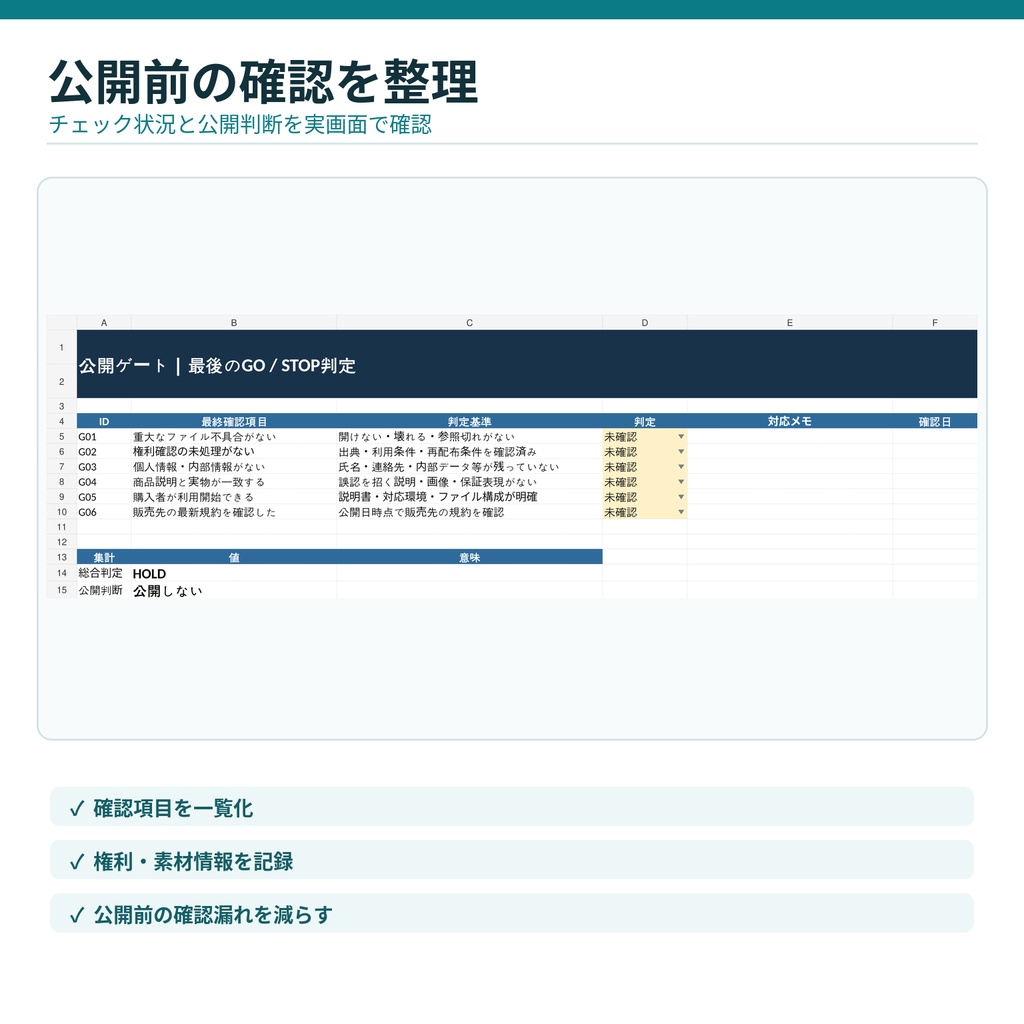
Task: Open the 判定 dropdown for row G06
Action: [x=680, y=512]
